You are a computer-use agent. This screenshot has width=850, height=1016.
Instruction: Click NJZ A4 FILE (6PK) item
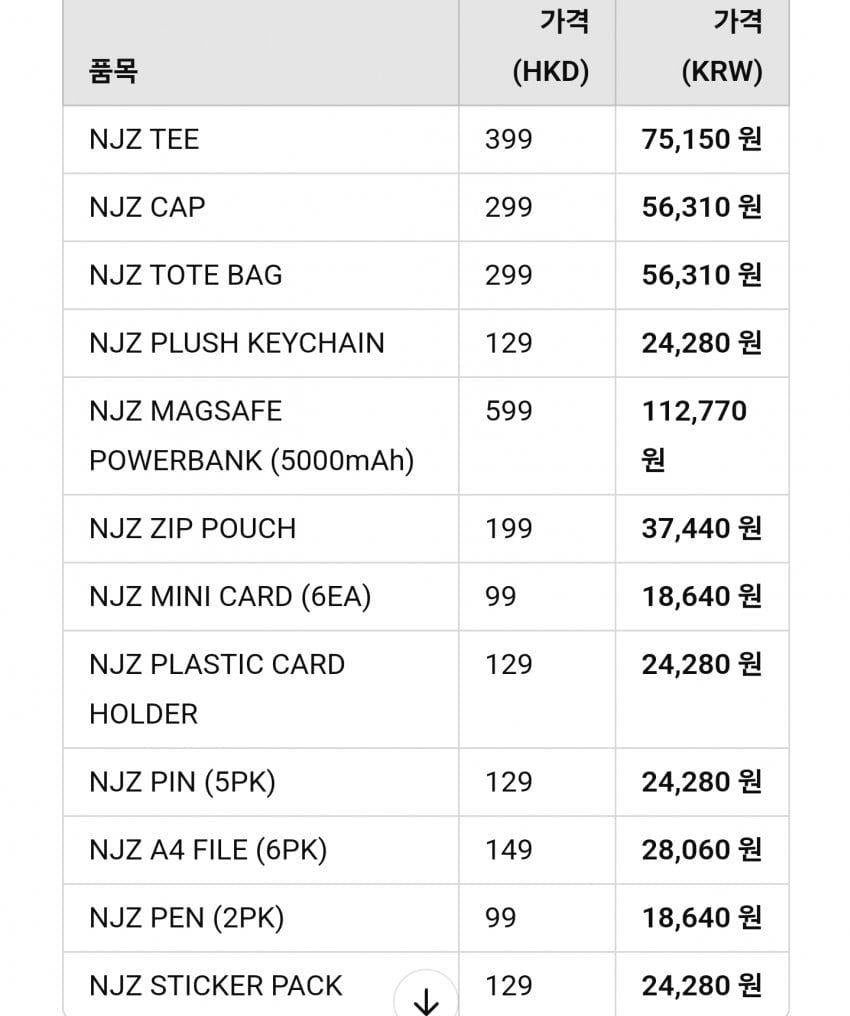coord(208,850)
